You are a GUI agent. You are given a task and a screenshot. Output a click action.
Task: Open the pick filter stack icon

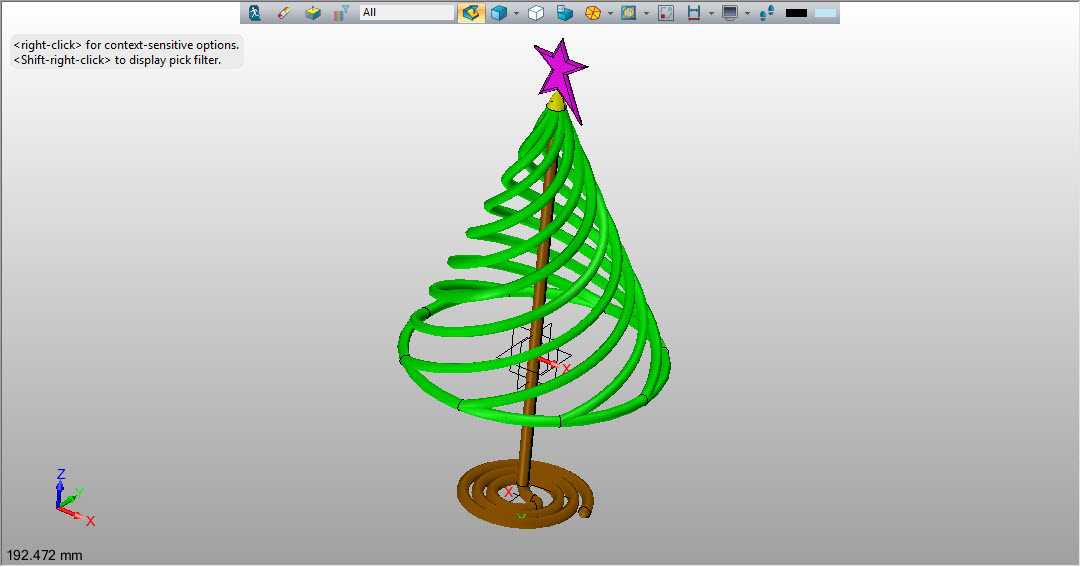pyautogui.click(x=341, y=12)
